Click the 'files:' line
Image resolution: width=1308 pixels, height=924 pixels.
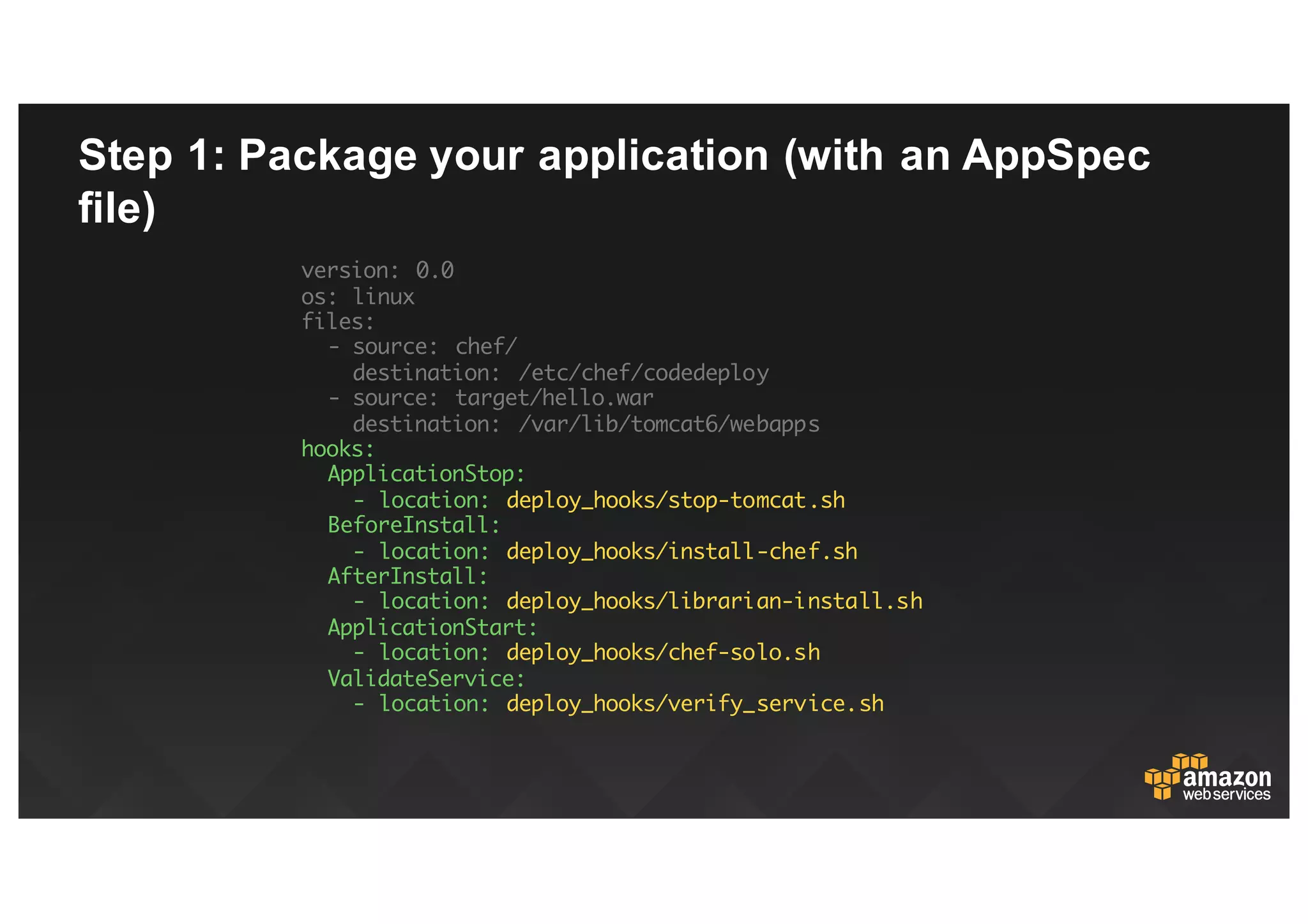pos(338,321)
